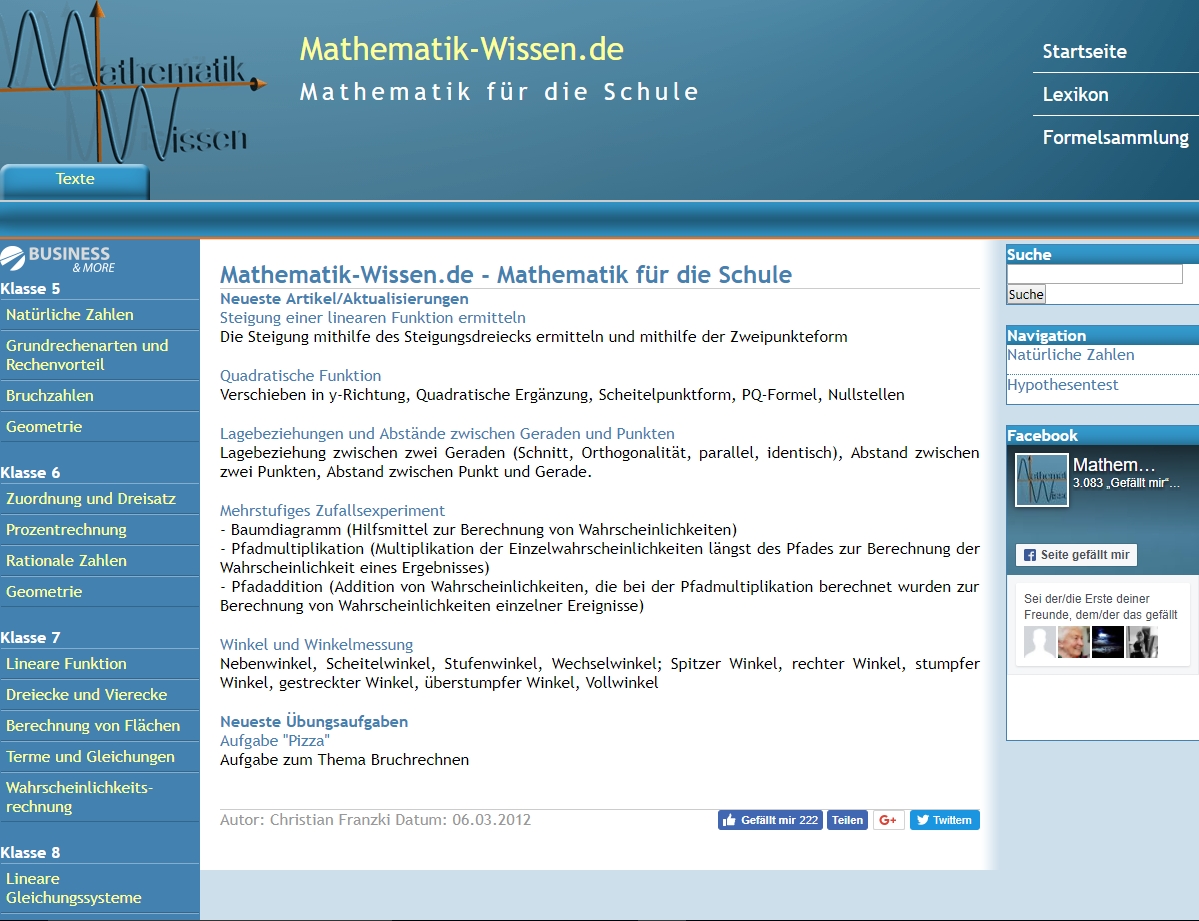Click the author line Christian Franzki

[x=375, y=820]
